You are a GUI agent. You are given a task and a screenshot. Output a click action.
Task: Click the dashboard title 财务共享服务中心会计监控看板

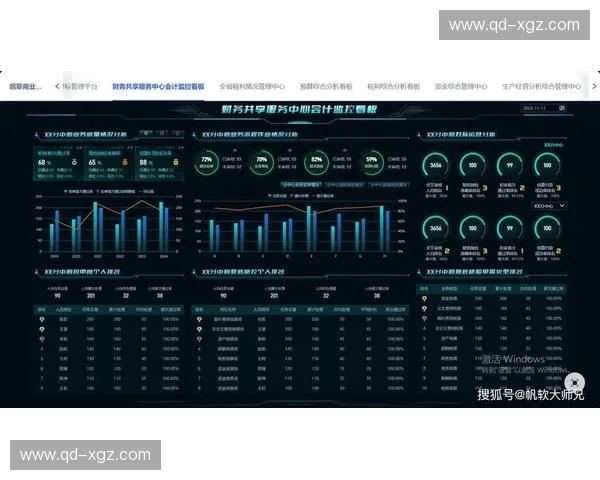pyautogui.click(x=299, y=109)
